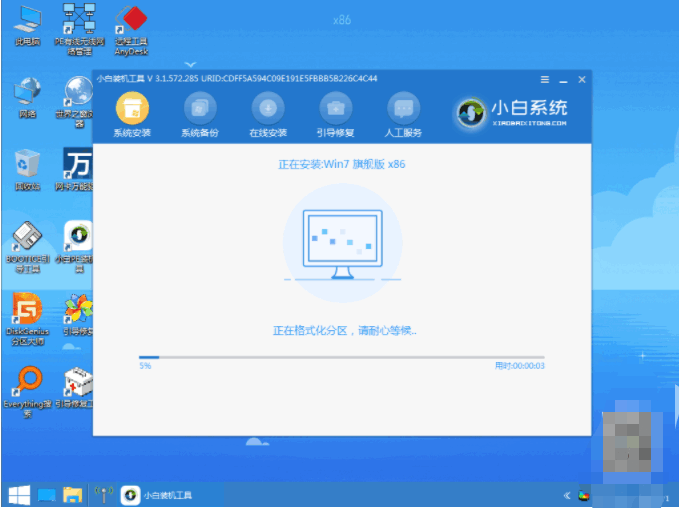The height and width of the screenshot is (509, 679).
Task: Click the colorful tray icon in taskbar
Action: click(x=584, y=496)
